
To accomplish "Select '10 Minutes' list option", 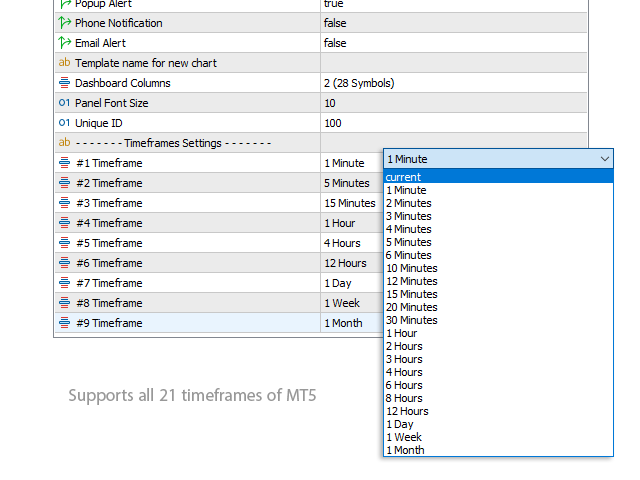I will tap(498, 268).
